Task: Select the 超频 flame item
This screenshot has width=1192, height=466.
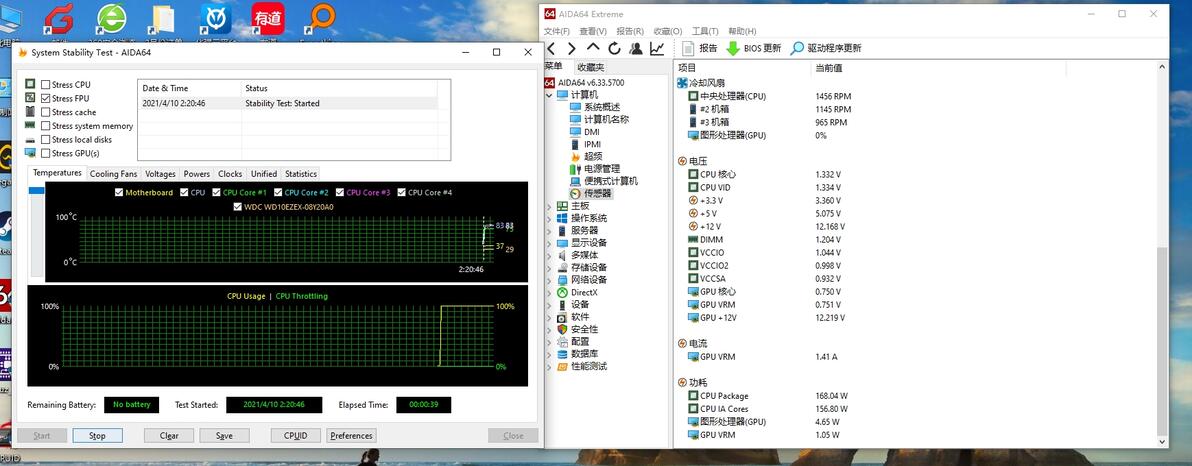Action: [x=593, y=156]
